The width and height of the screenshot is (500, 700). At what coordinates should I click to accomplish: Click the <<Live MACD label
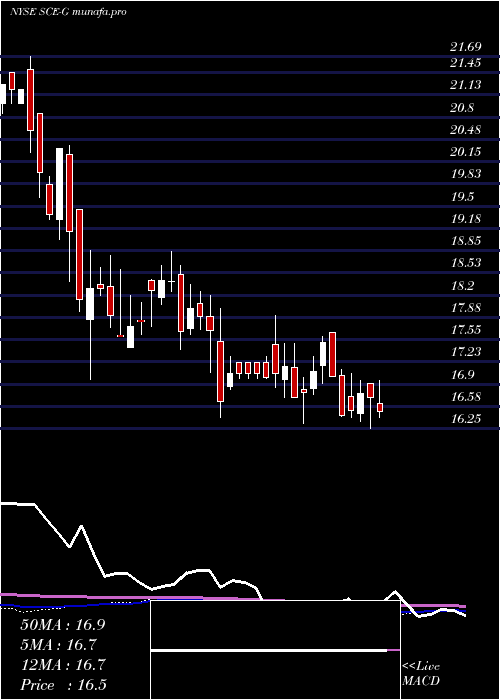pyautogui.click(x=421, y=674)
